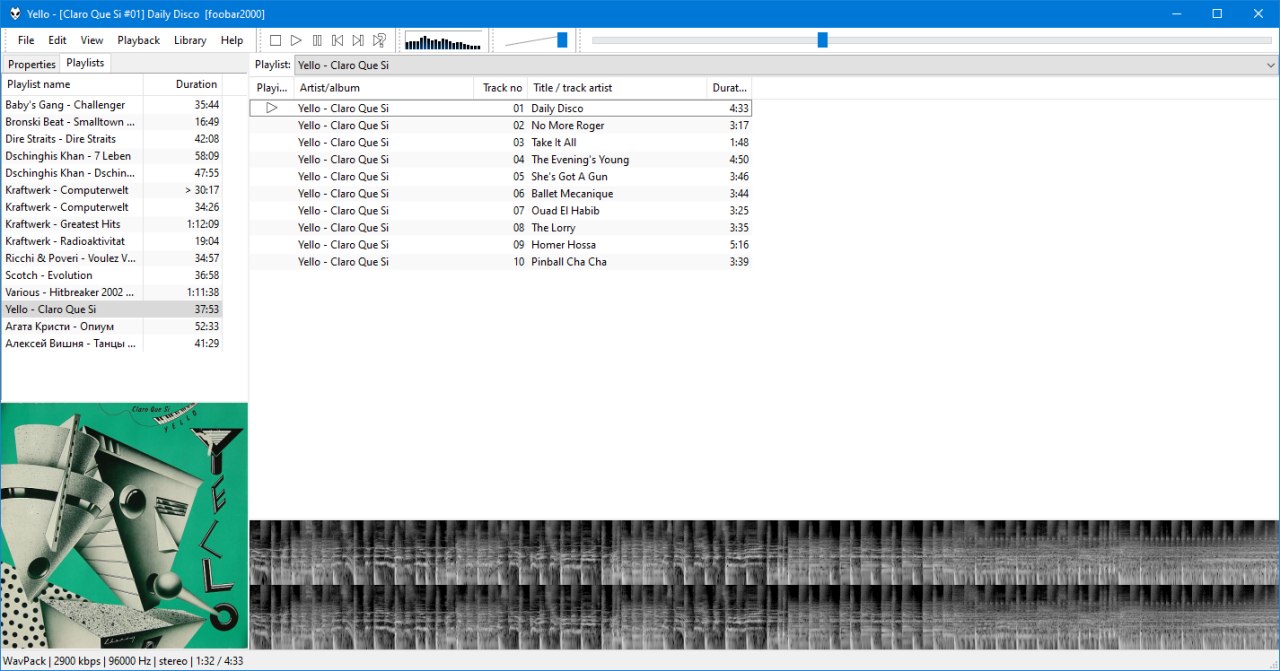The image size is (1280, 671).
Task: Pause the current track
Action: [317, 40]
